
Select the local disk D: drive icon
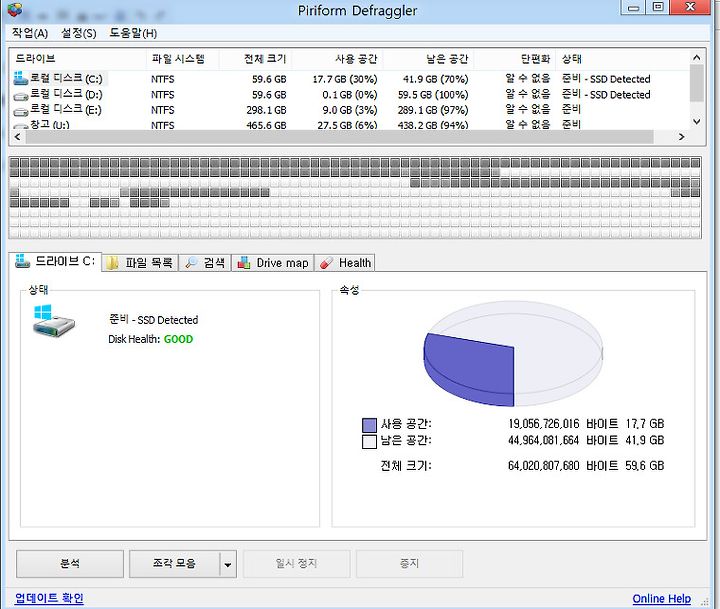pyautogui.click(x=21, y=96)
